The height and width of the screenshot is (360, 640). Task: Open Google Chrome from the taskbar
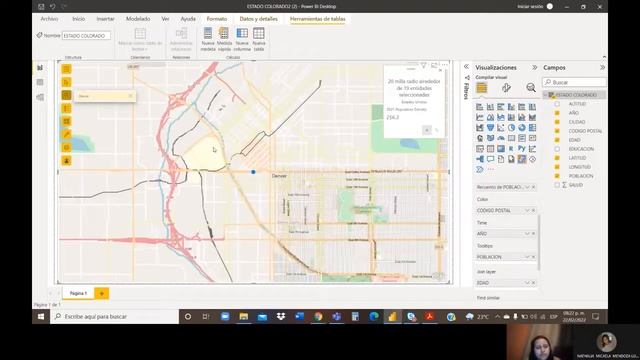pos(318,316)
